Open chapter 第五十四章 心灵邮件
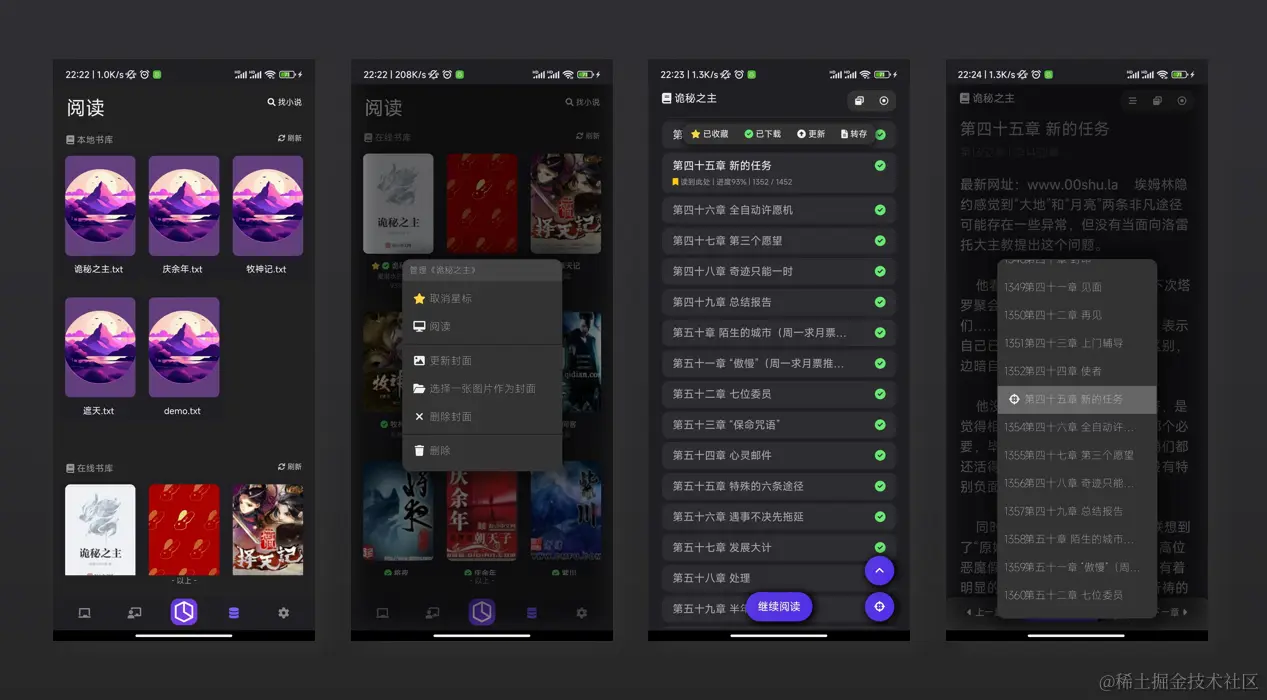Image resolution: width=1267 pixels, height=700 pixels. point(779,455)
